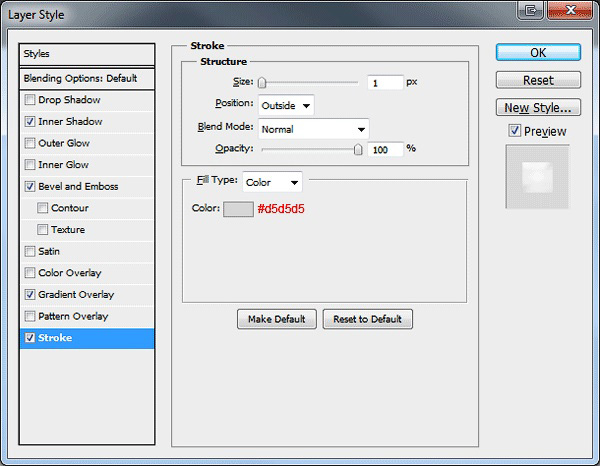Screen dimensions: 600x466
Task: Click the stroke Size input field
Action: (385, 83)
